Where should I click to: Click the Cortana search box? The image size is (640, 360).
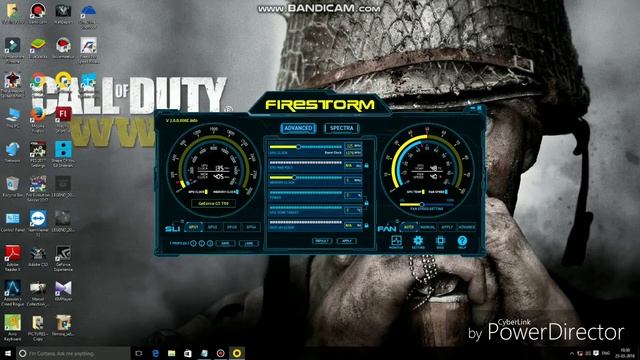coord(73,353)
